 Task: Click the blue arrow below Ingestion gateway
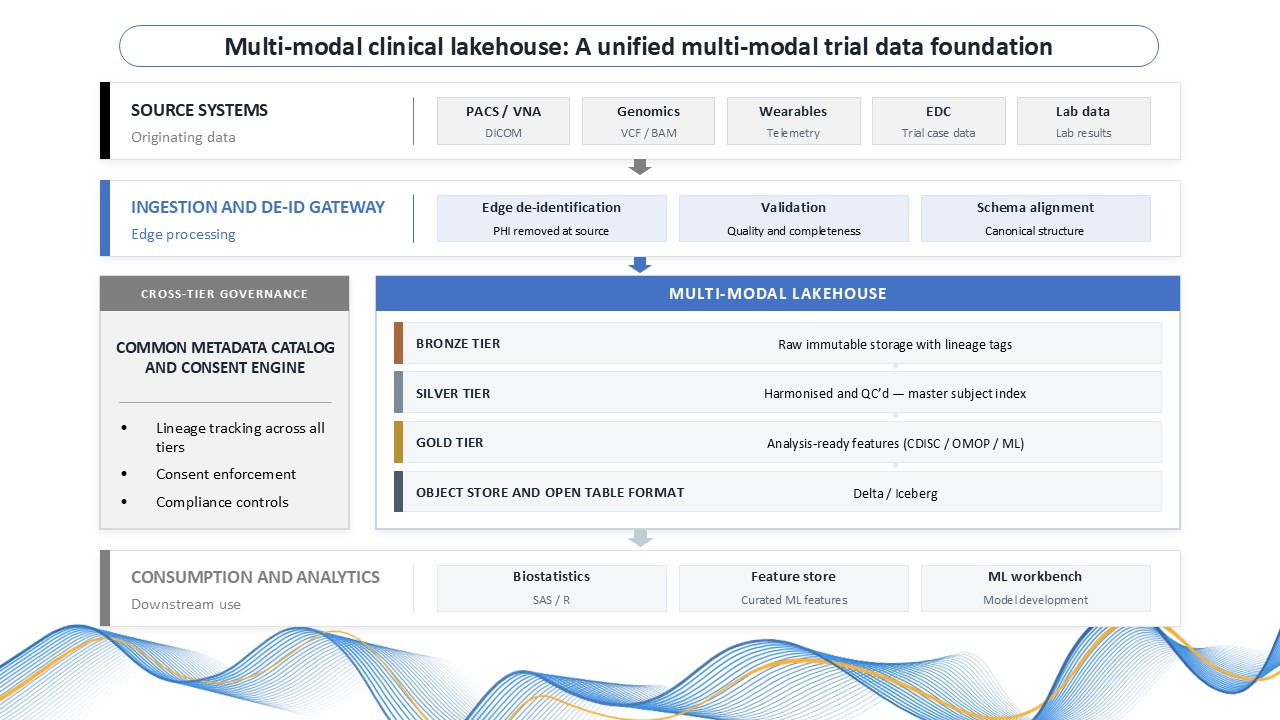click(x=640, y=264)
